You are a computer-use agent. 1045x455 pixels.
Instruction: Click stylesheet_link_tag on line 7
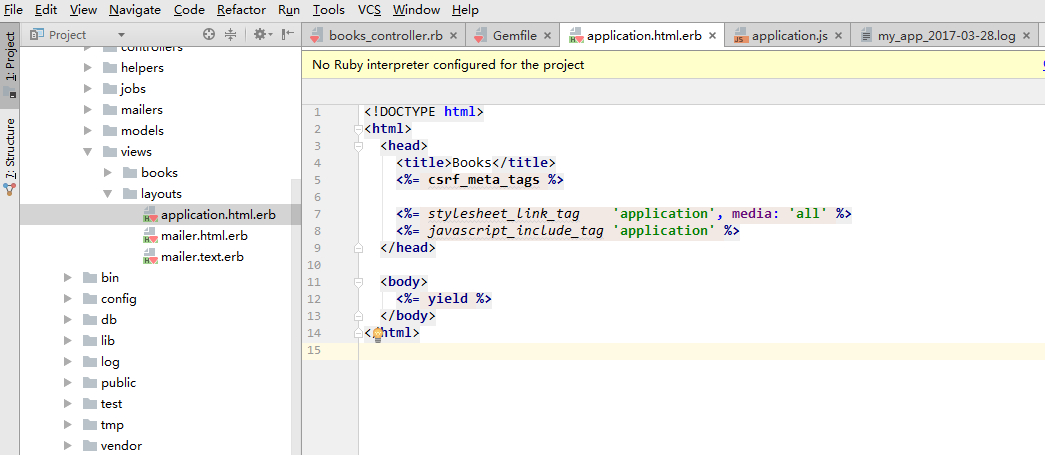(x=504, y=214)
